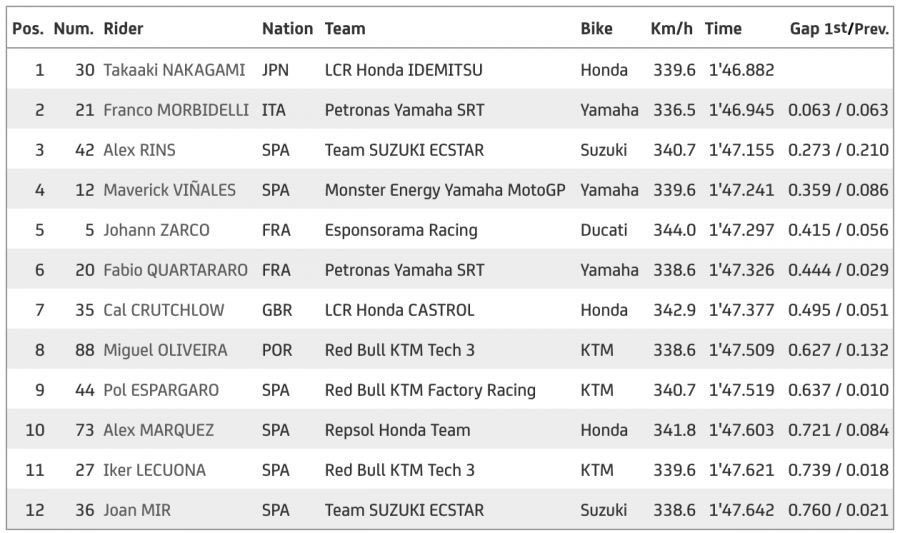This screenshot has height=533, width=900.
Task: Click the Pos. column header
Action: click(27, 29)
